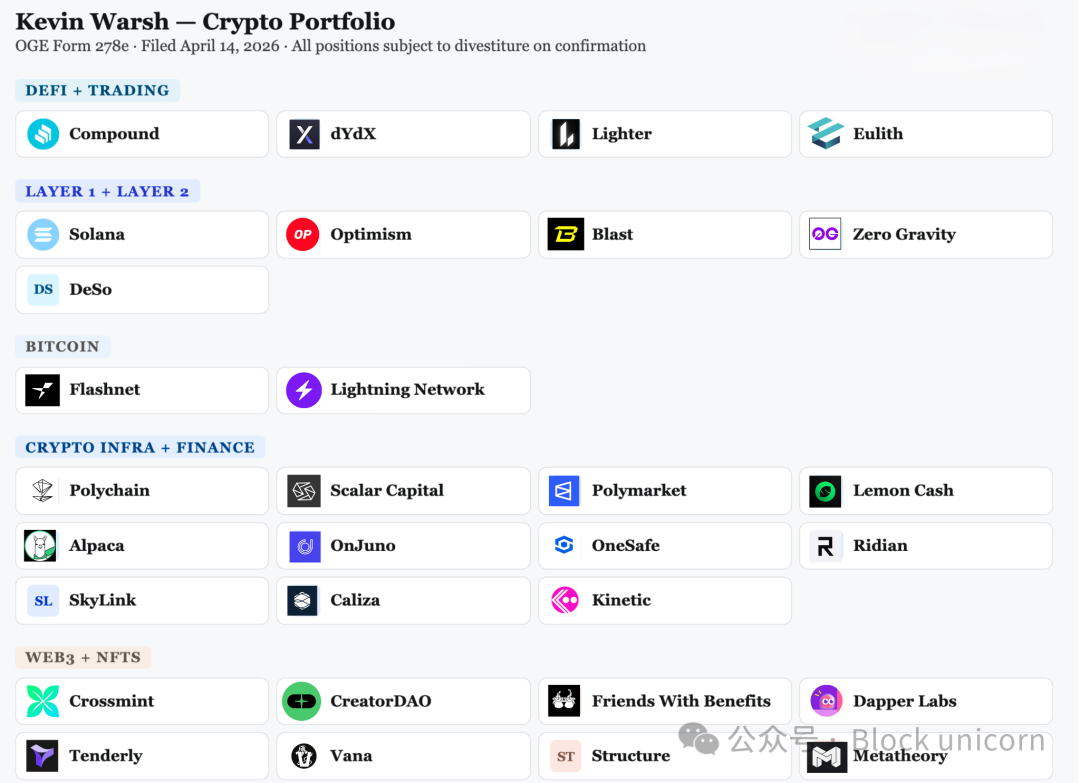
Task: Click the blue Polymarket logo icon
Action: [x=565, y=491]
